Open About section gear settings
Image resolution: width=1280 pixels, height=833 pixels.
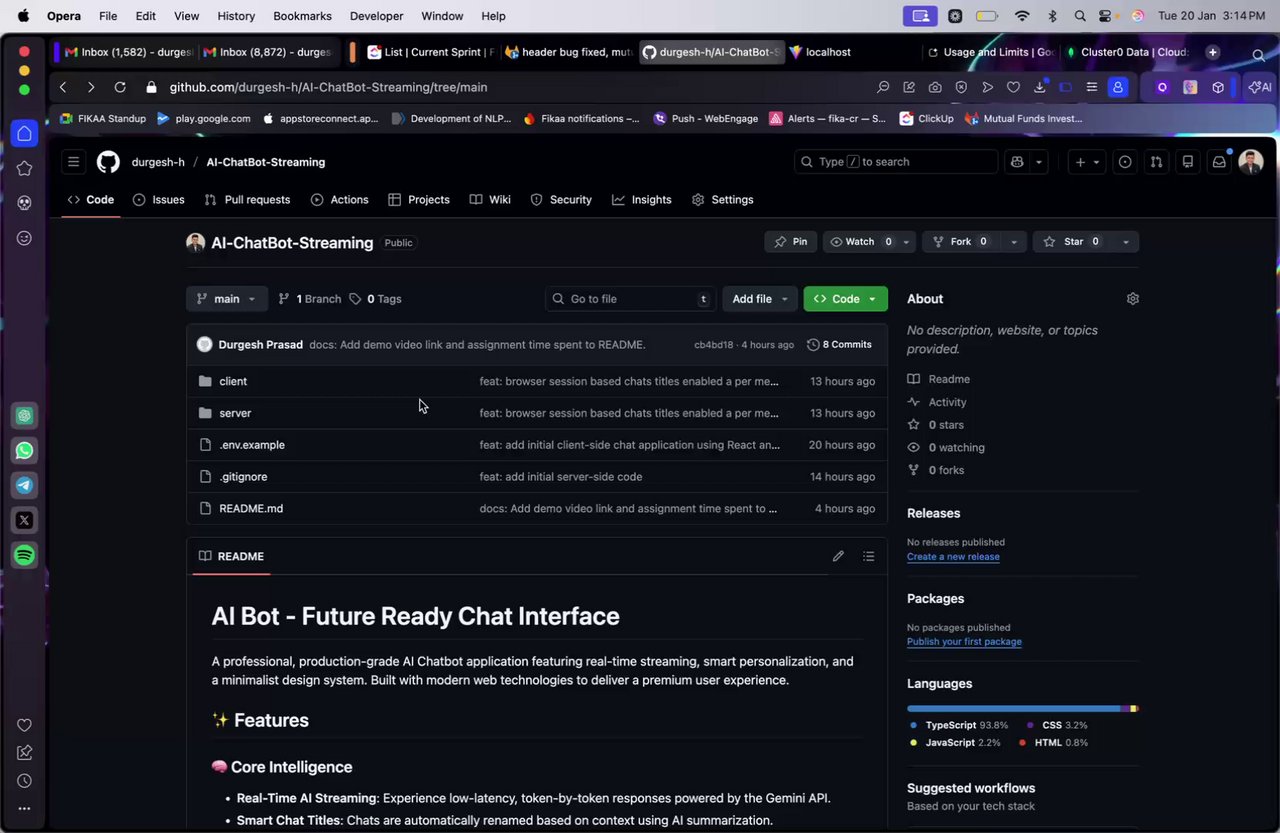coord(1132,299)
